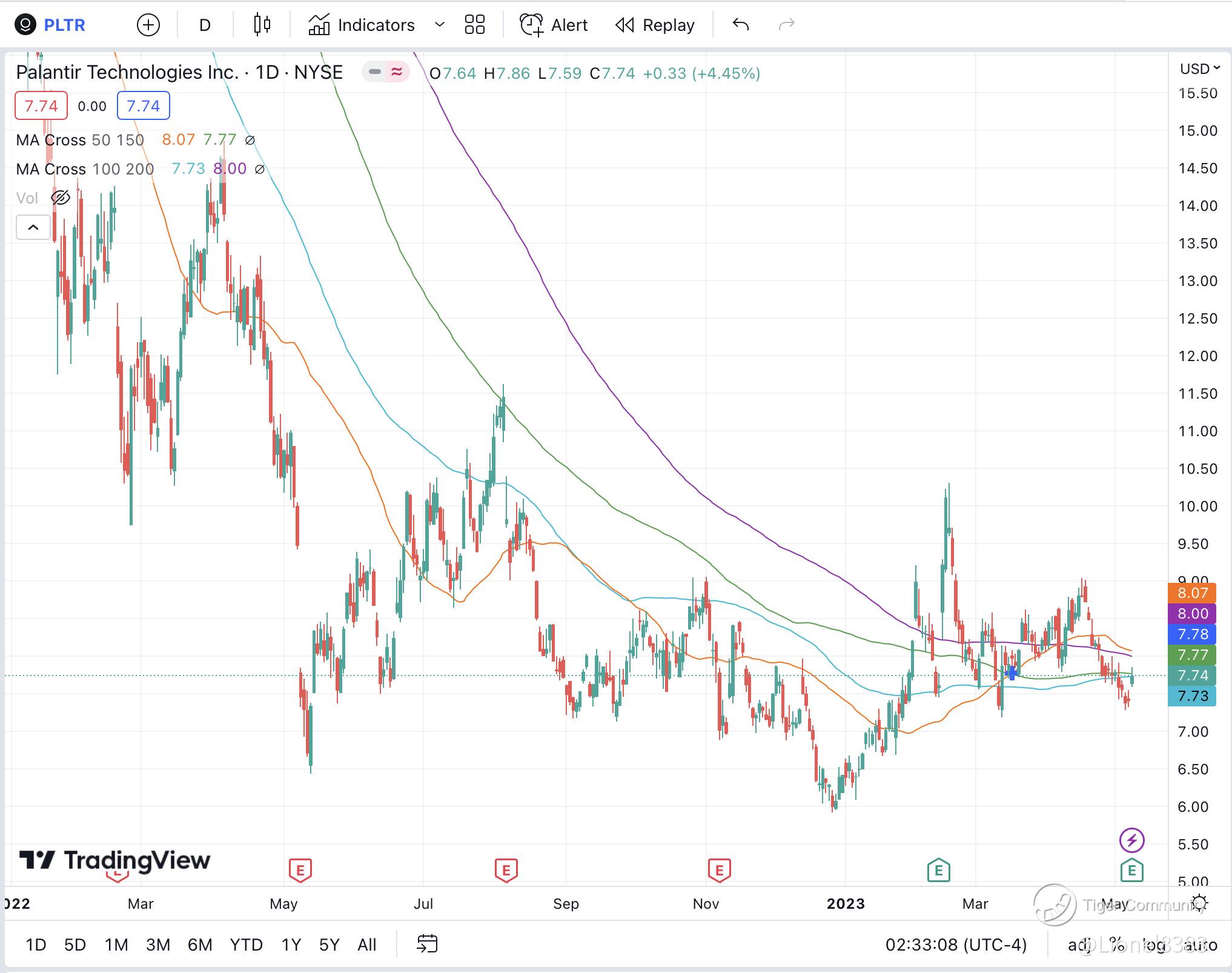
Task: Select the 6M time range
Action: click(199, 945)
